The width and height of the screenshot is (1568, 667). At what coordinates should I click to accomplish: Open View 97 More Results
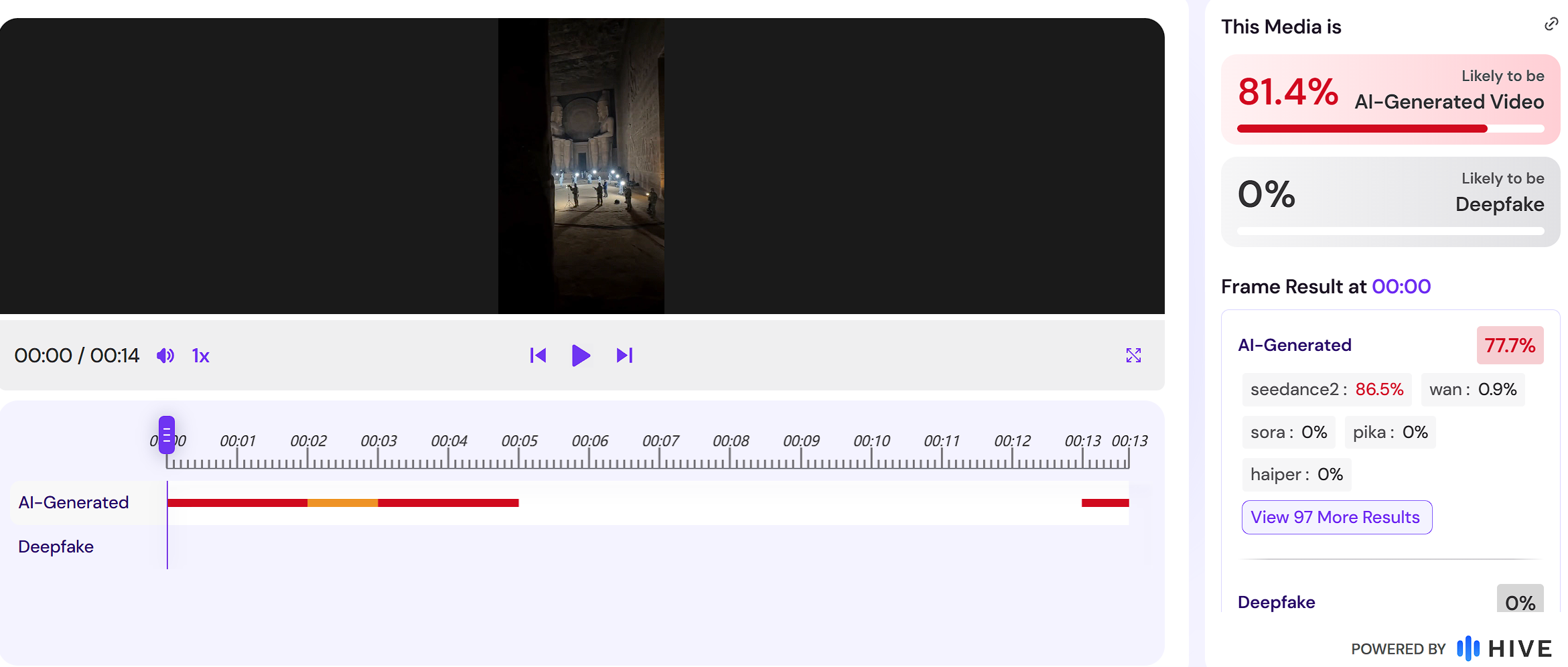pyautogui.click(x=1336, y=517)
